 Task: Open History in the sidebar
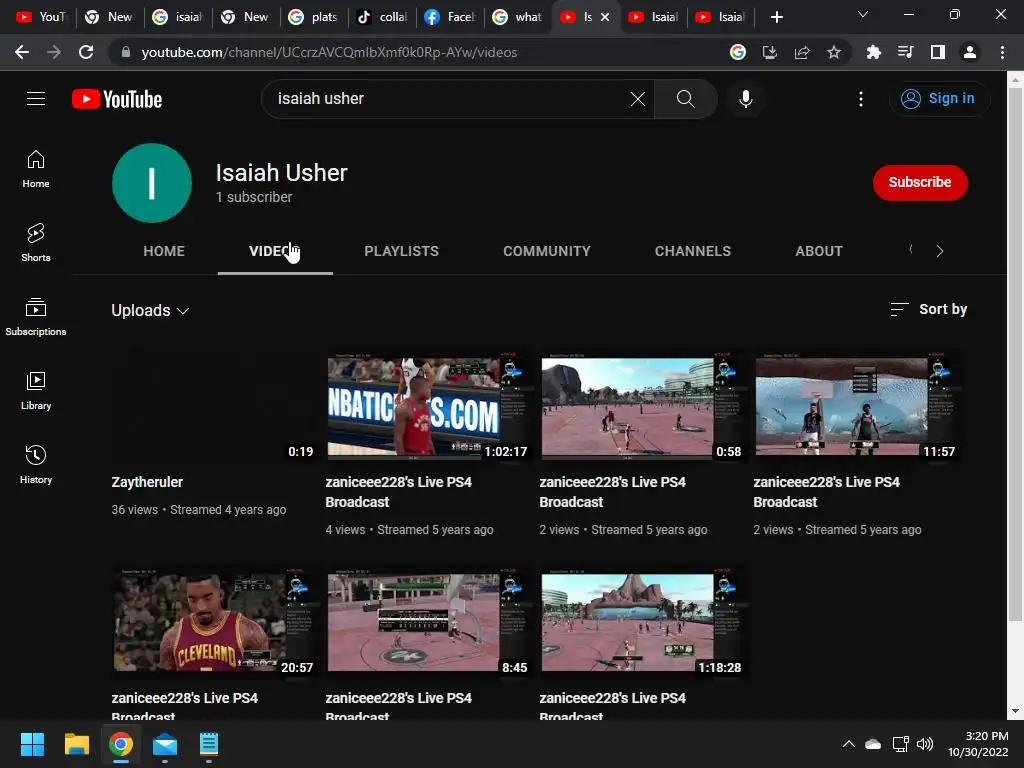36,464
